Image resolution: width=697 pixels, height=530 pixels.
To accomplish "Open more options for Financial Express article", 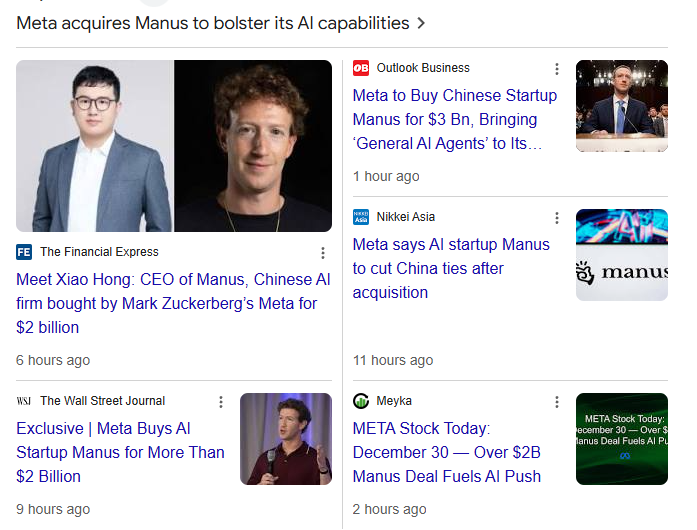I will click(322, 253).
